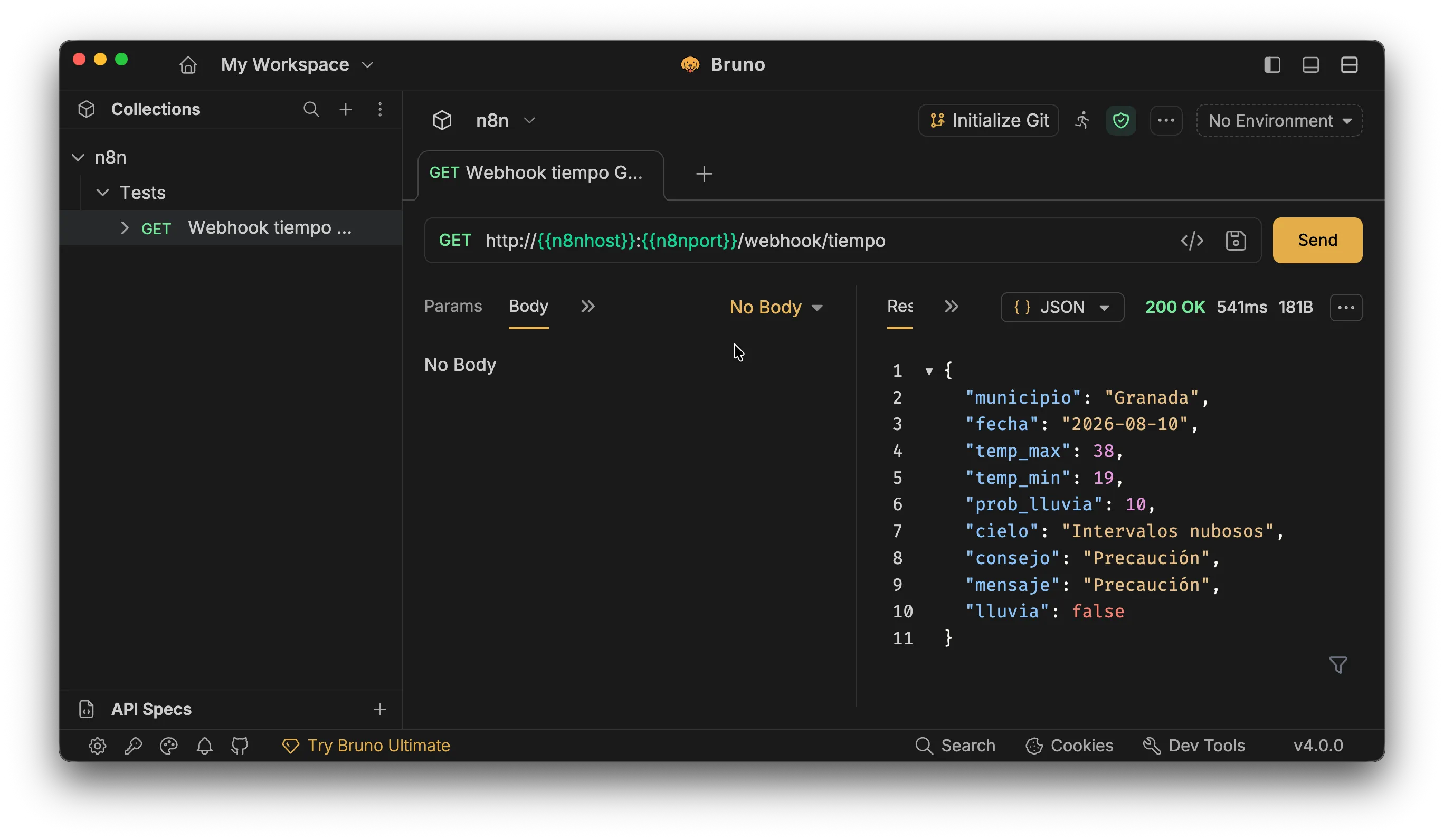Select the Webhook tiempo request tab
Image resolution: width=1444 pixels, height=840 pixels.
[x=541, y=174]
